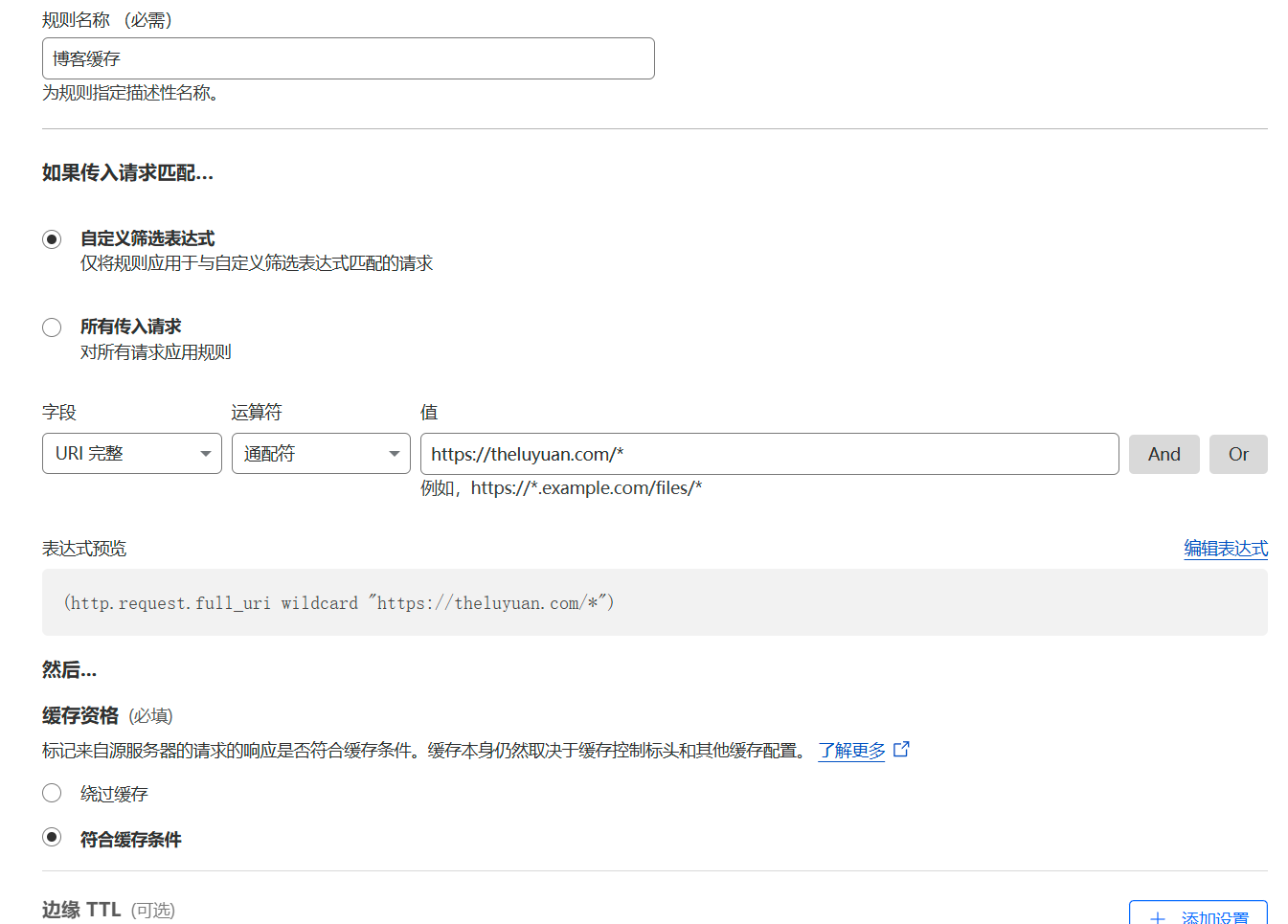Screen dimensions: 1288x924
Task: Click the dropdown arrow on the 运算符 selector
Action: coord(395,454)
